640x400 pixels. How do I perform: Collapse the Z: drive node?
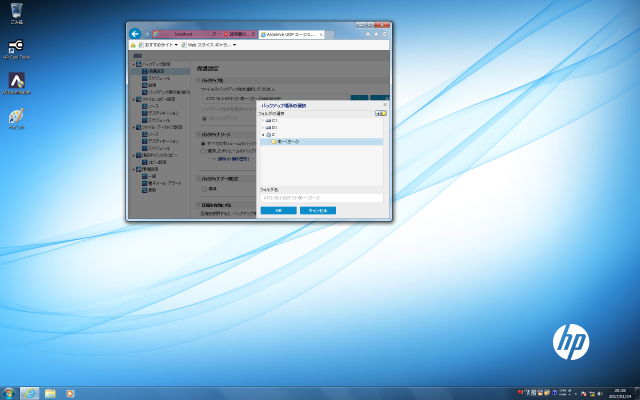pos(264,134)
